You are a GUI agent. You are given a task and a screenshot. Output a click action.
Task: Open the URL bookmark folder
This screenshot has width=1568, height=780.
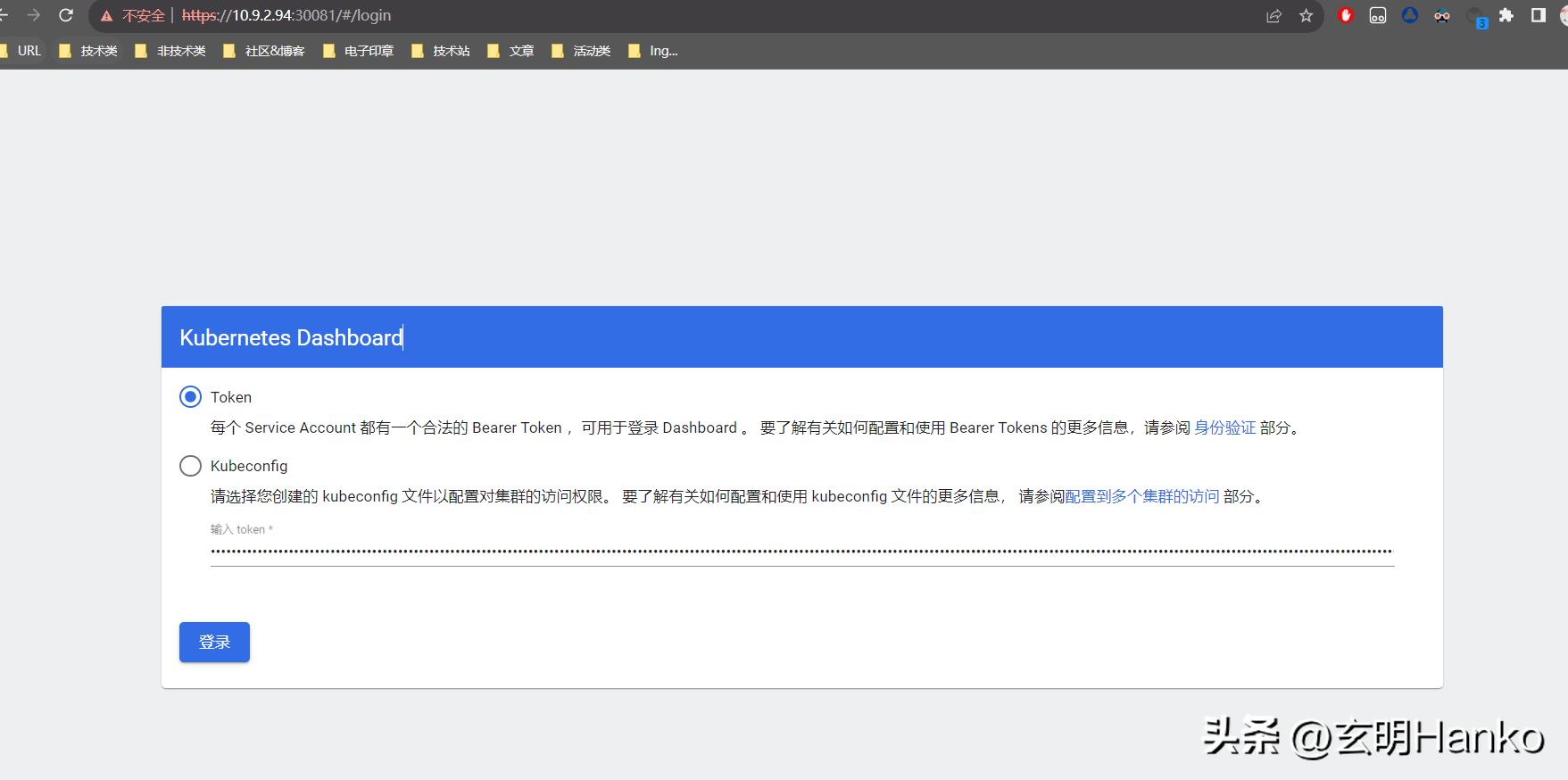tap(21, 51)
